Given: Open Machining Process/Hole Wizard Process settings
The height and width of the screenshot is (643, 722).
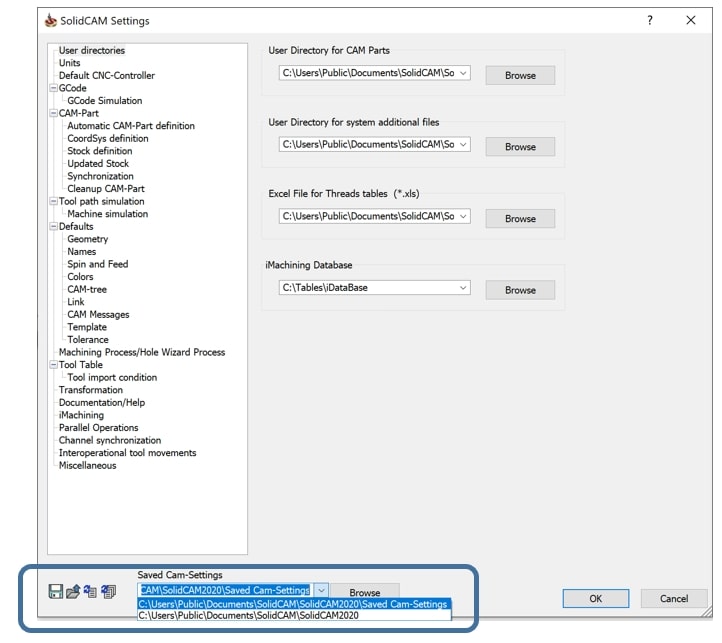Looking at the screenshot, I should pyautogui.click(x=142, y=352).
